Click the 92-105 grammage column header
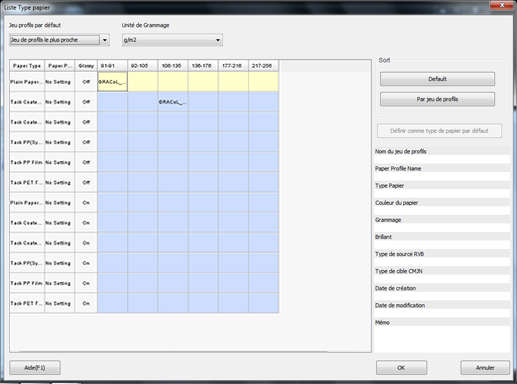Screen dimensions: 517x384 143,66
